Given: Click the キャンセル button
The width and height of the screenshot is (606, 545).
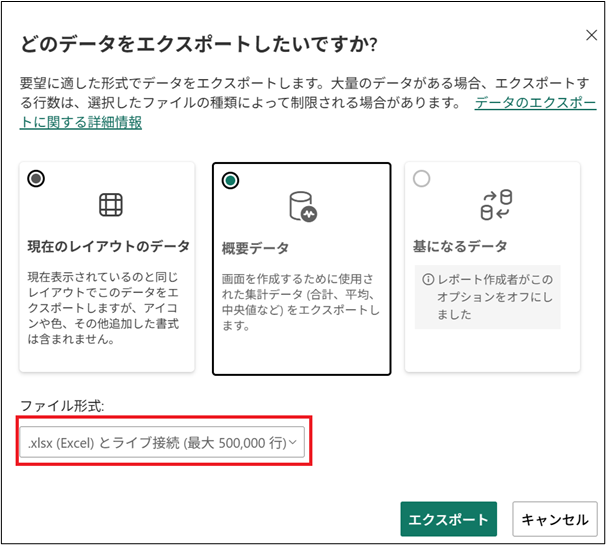Looking at the screenshot, I should (555, 519).
